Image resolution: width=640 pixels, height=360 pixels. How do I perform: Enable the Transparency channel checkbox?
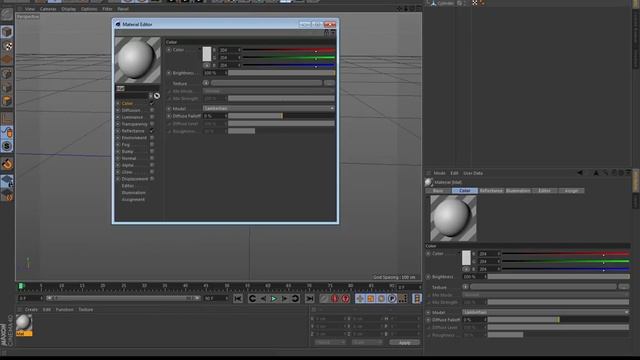tap(152, 124)
